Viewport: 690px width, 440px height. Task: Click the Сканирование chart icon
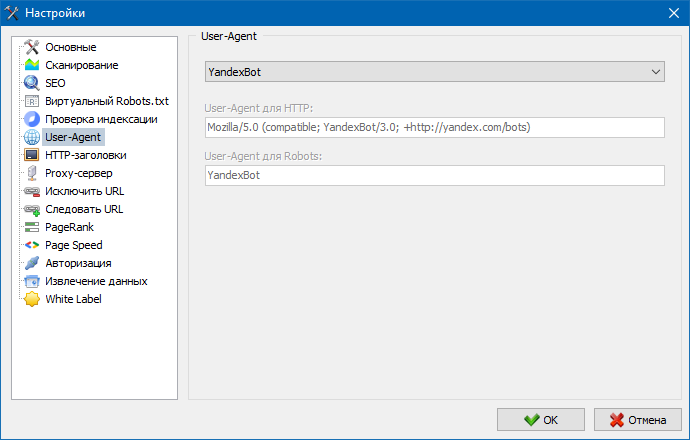[x=32, y=65]
